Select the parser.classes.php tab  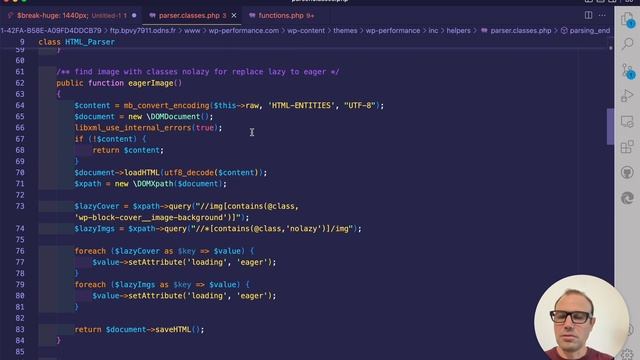tap(192, 16)
